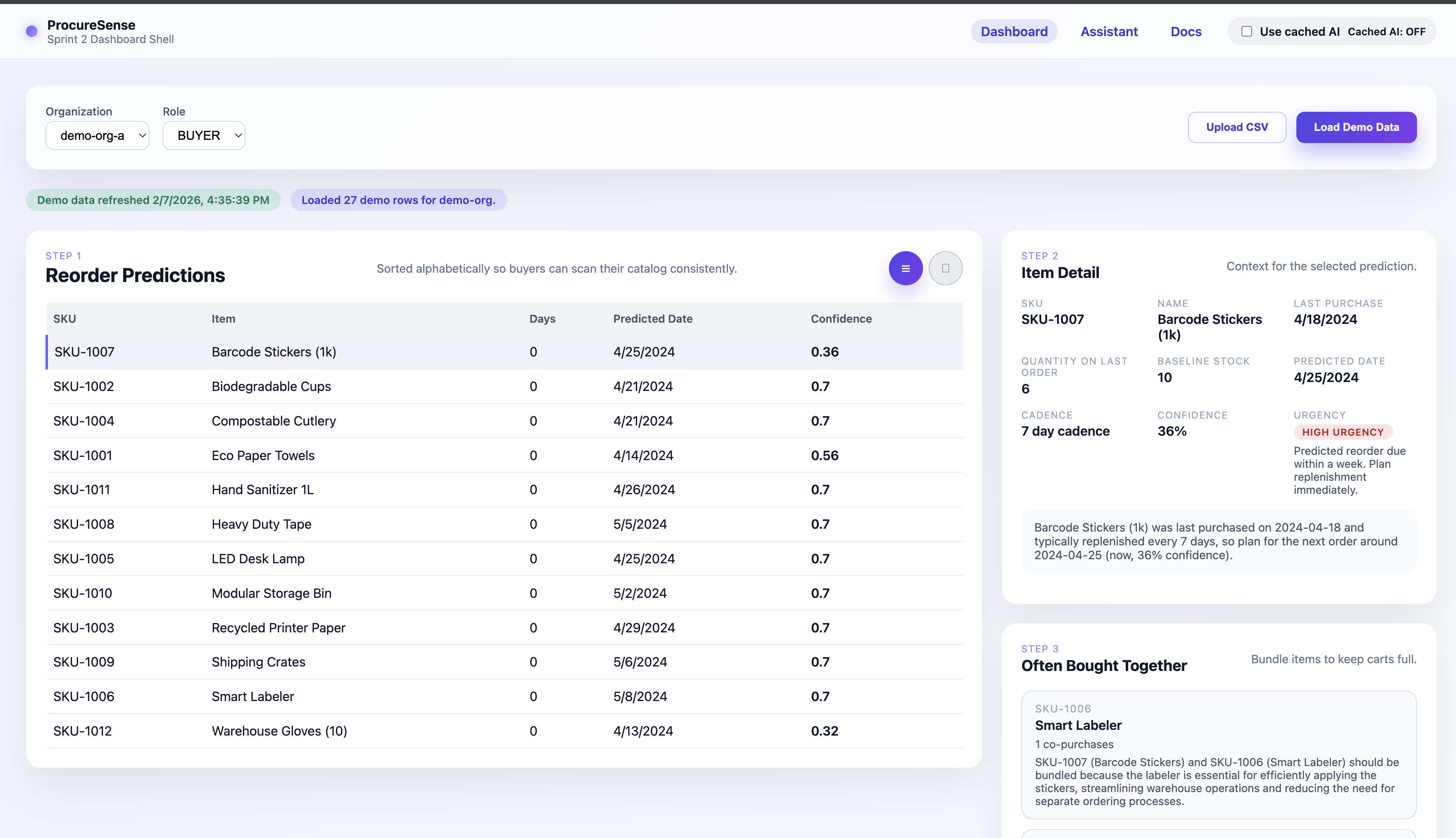1456x838 pixels.
Task: Open the Docs tab
Action: 1185,32
